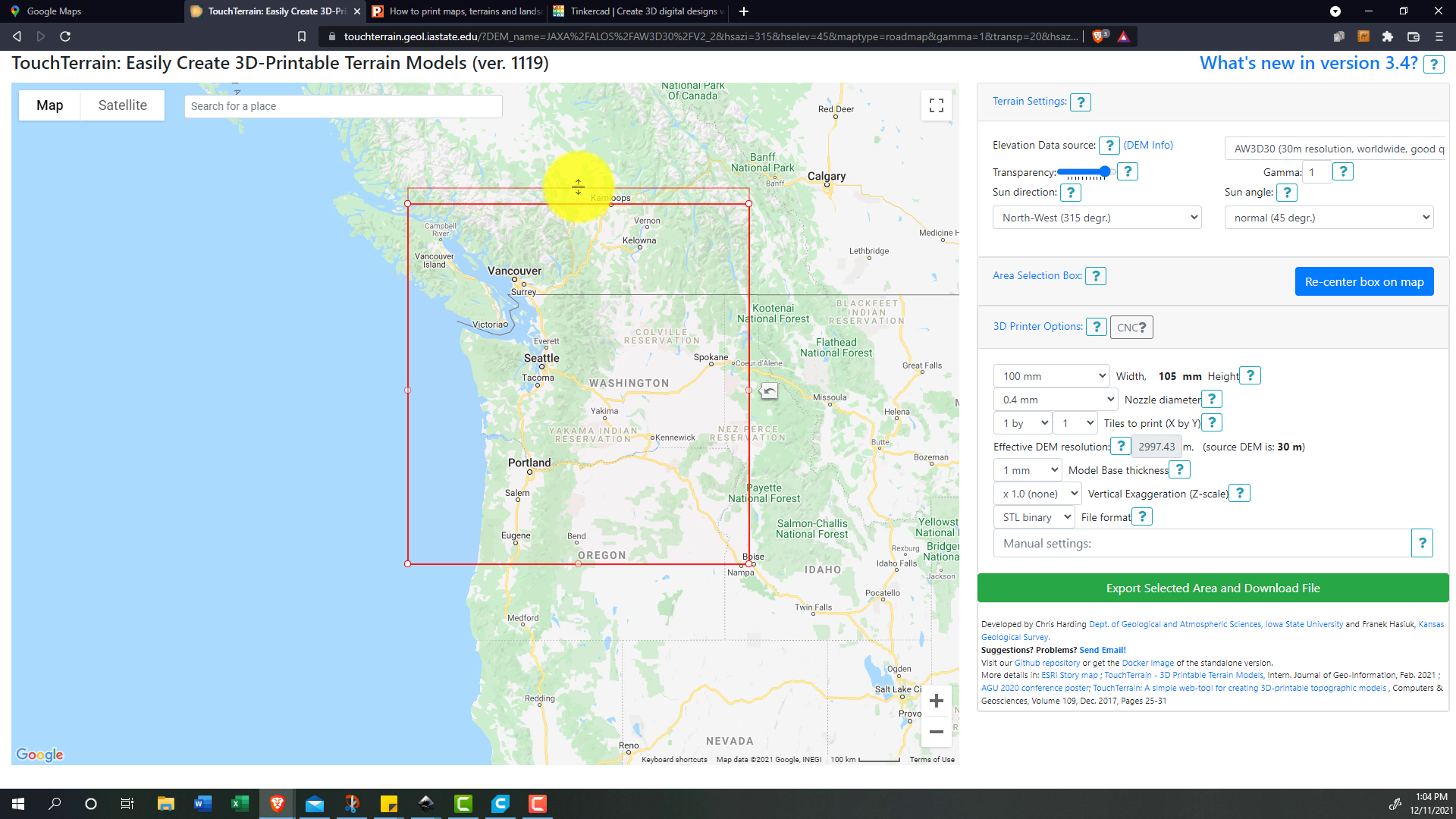This screenshot has width=1456, height=819.
Task: Expand the Sun direction dropdown
Action: (x=1097, y=218)
